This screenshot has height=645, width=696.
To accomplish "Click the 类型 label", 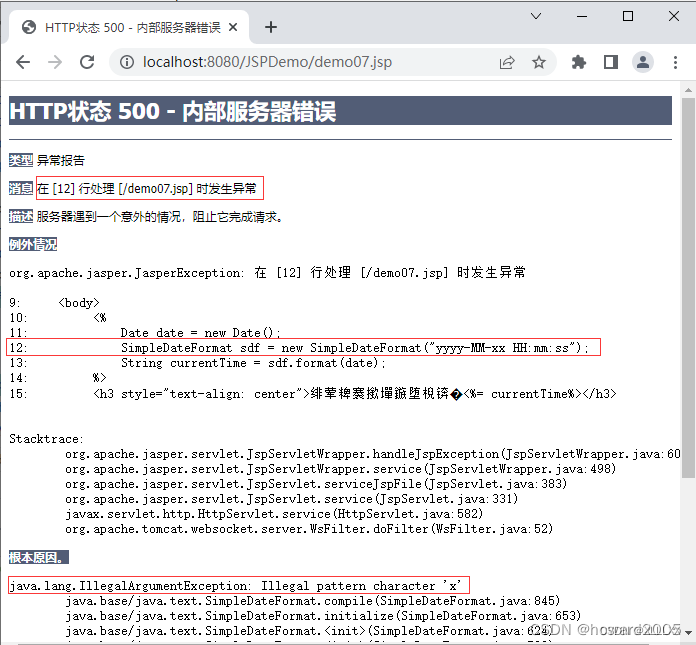I will click(21, 160).
